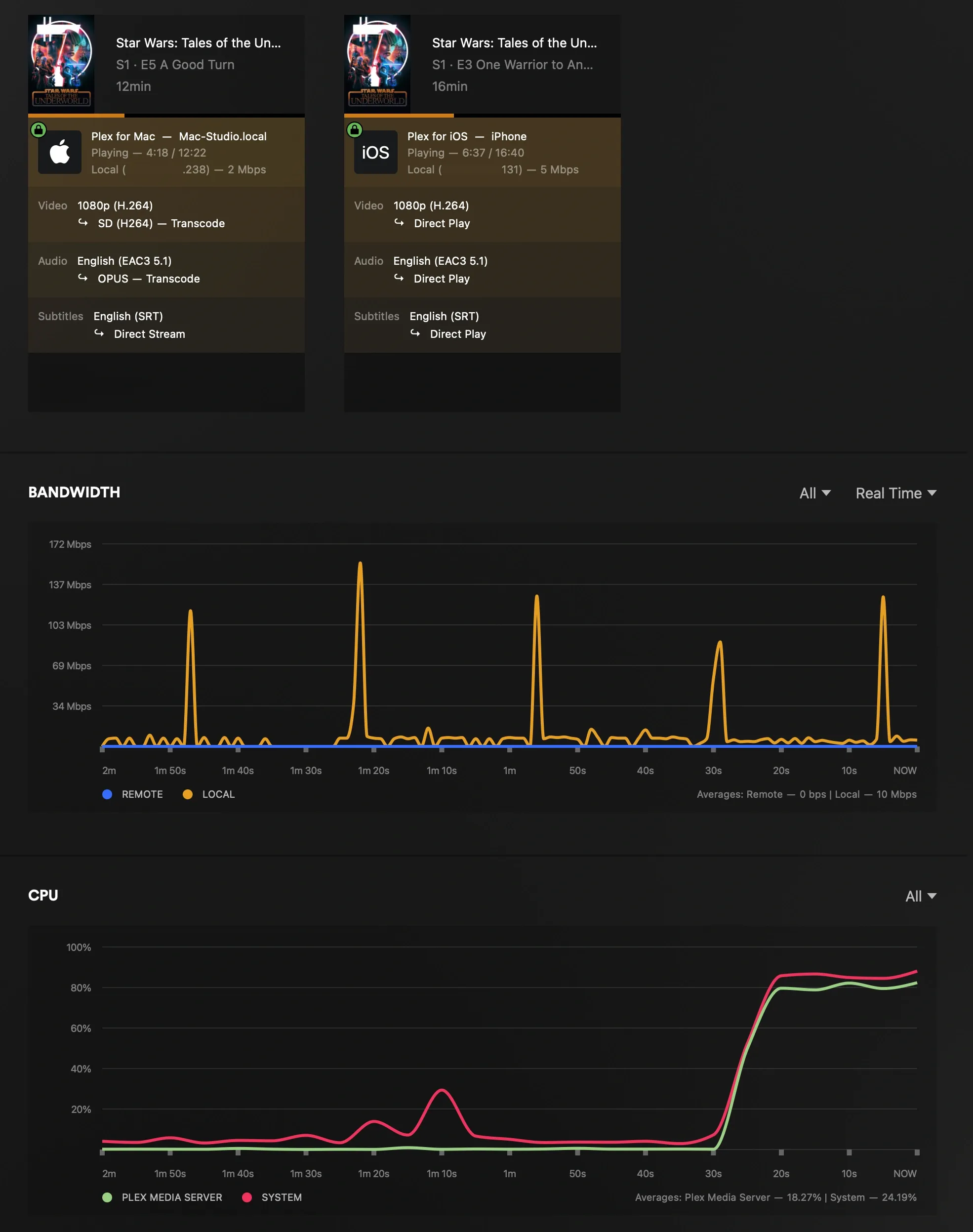Click Direct Play arrow icon under iPhone audio
Screen dimensions: 973x1232
coord(400,278)
